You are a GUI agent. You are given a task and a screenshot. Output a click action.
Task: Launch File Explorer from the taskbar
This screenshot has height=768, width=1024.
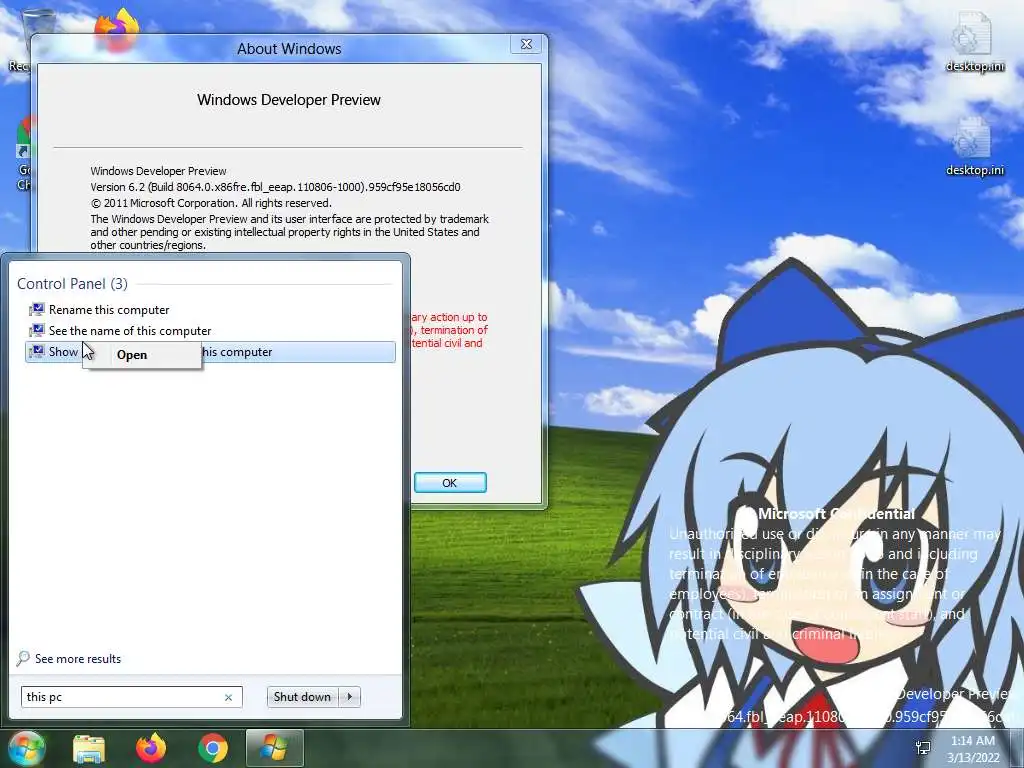[89, 748]
